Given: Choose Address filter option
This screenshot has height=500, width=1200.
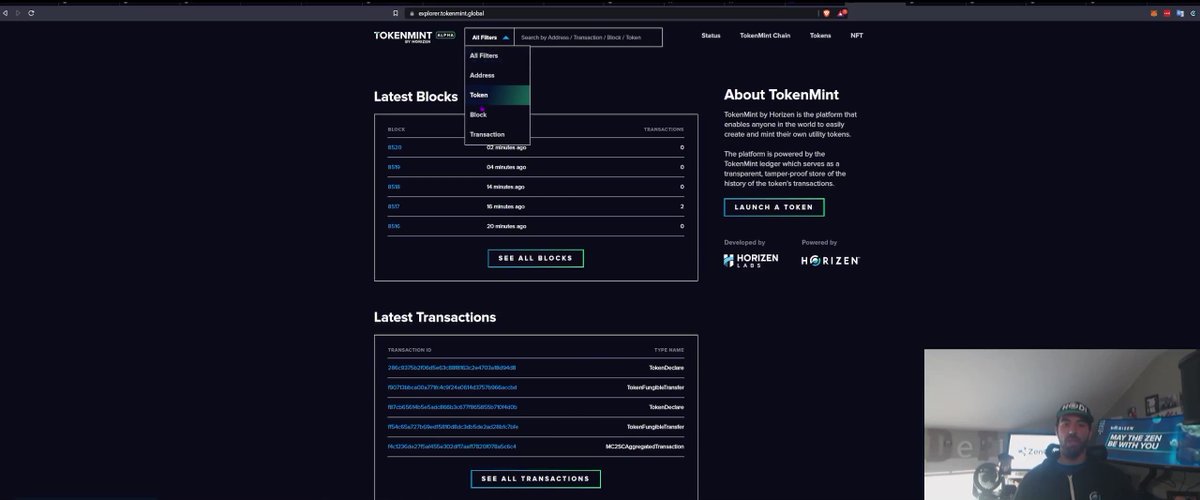Looking at the screenshot, I should pos(497,75).
